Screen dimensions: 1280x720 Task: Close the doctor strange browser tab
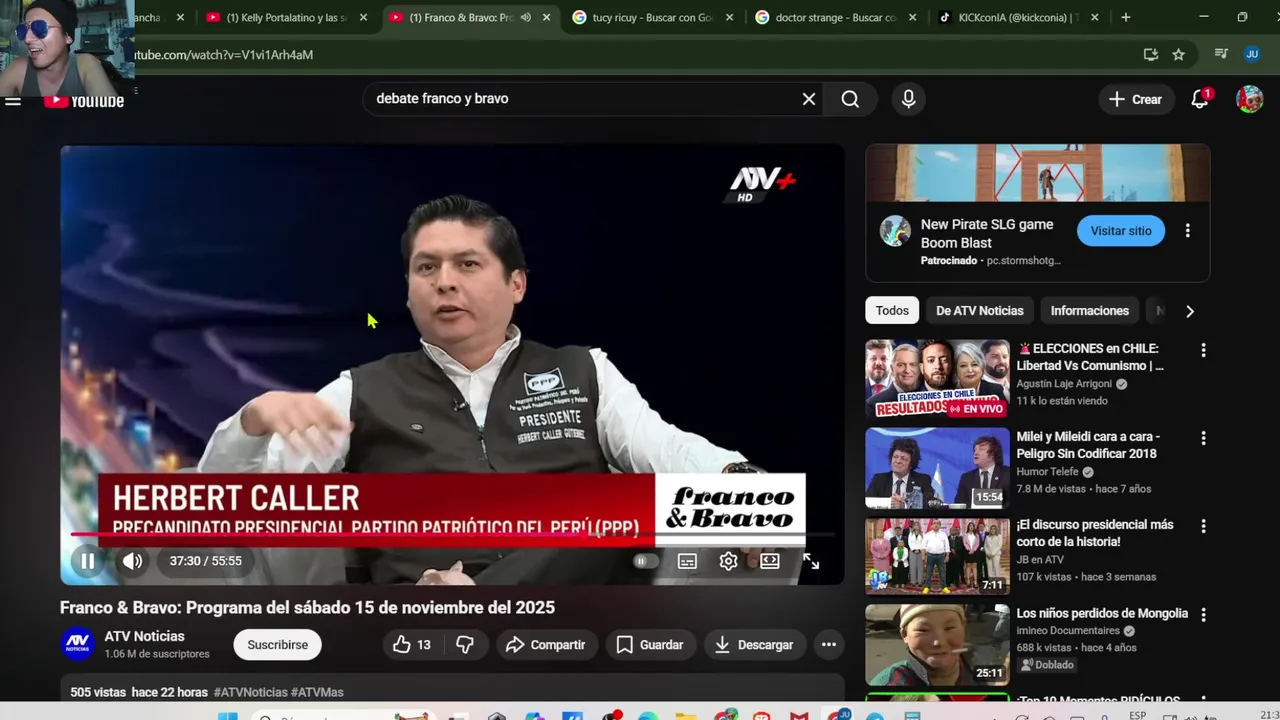pos(912,18)
